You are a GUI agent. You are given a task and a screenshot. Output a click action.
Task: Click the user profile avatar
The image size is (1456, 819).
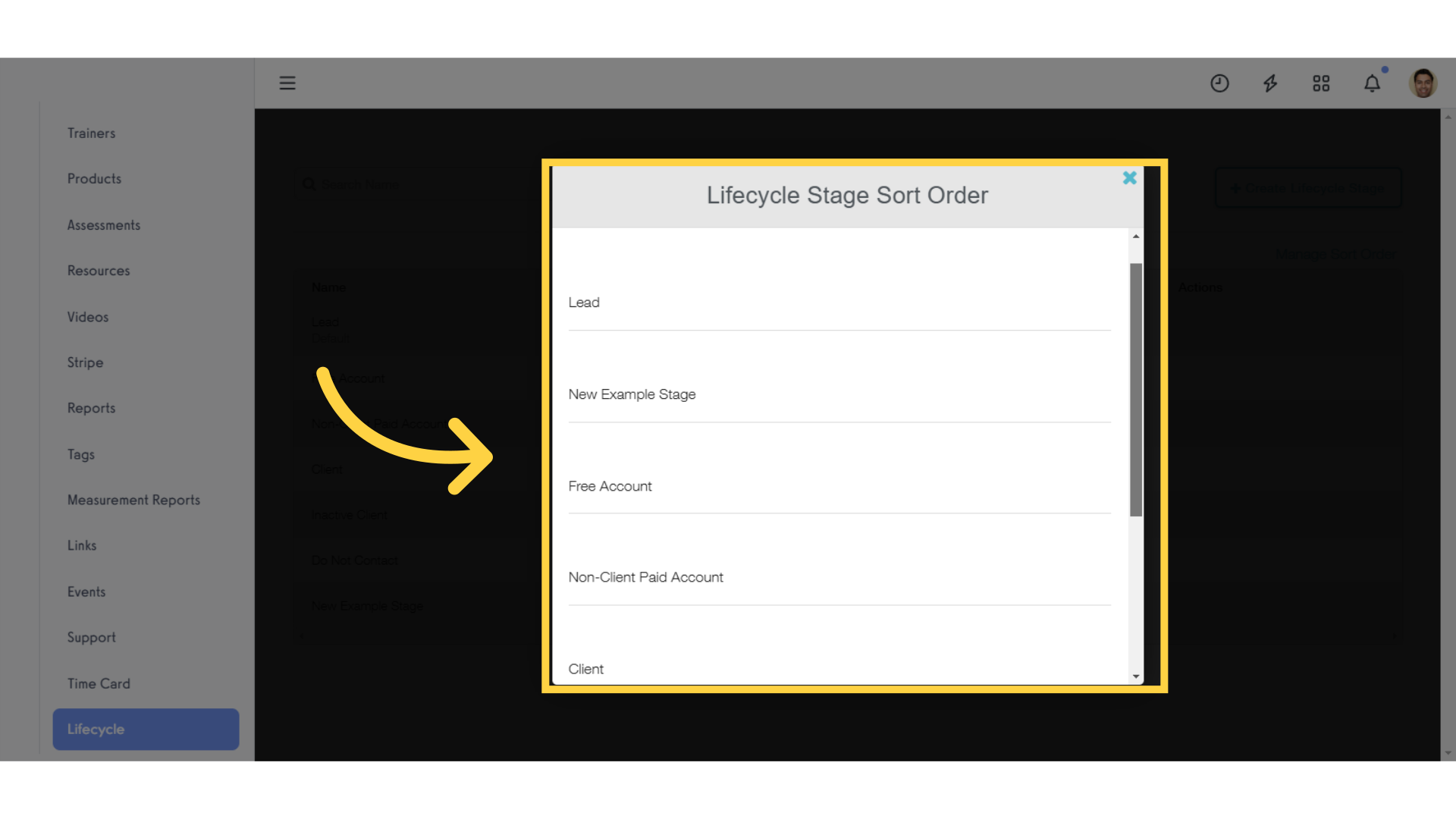pos(1423,83)
